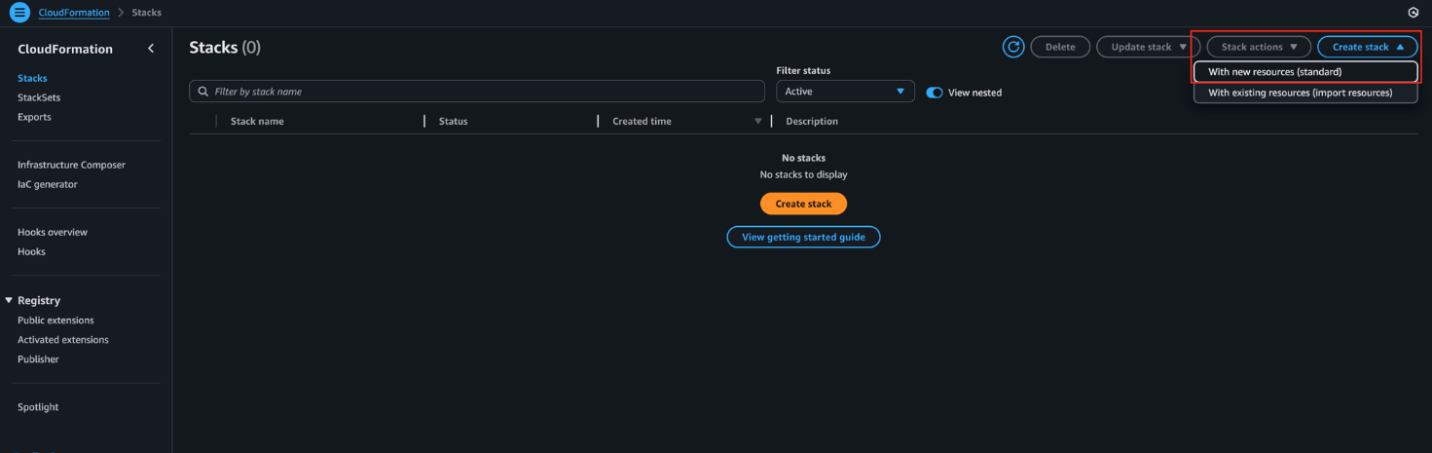The width and height of the screenshot is (1432, 453).
Task: Click the Registry section heading
Action: [39, 300]
